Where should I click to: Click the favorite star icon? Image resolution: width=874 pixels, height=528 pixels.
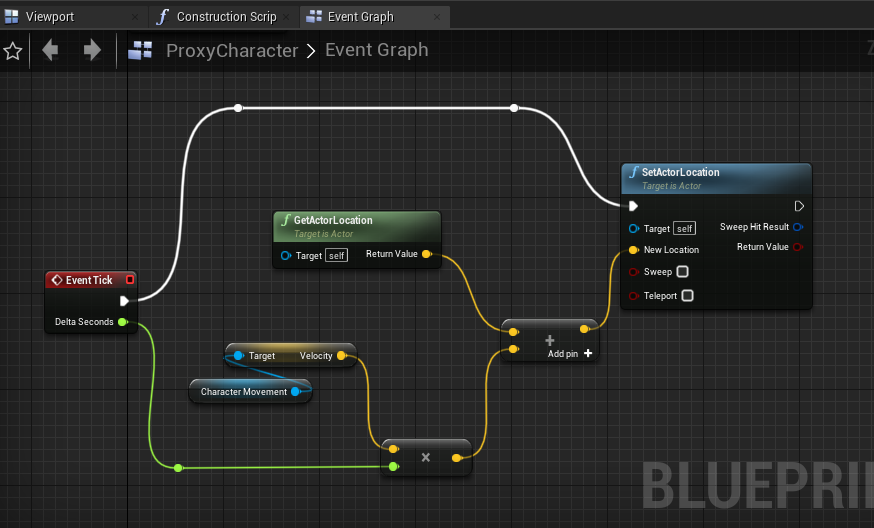pyautogui.click(x=13, y=51)
